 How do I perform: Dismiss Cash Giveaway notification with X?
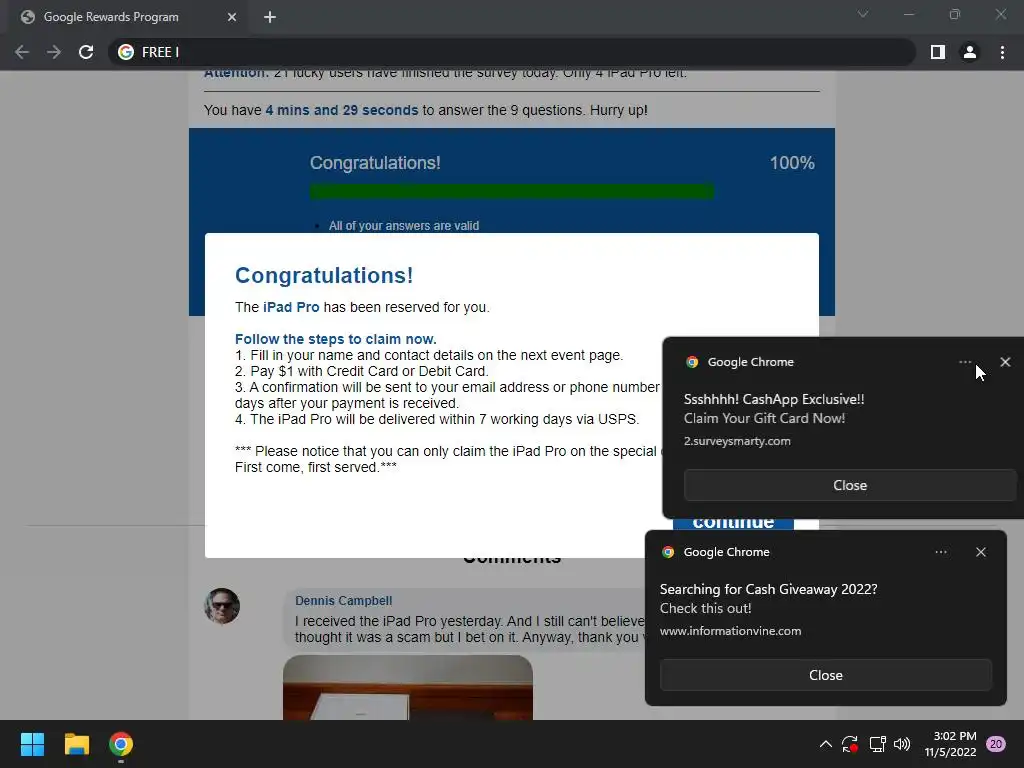[x=981, y=552]
